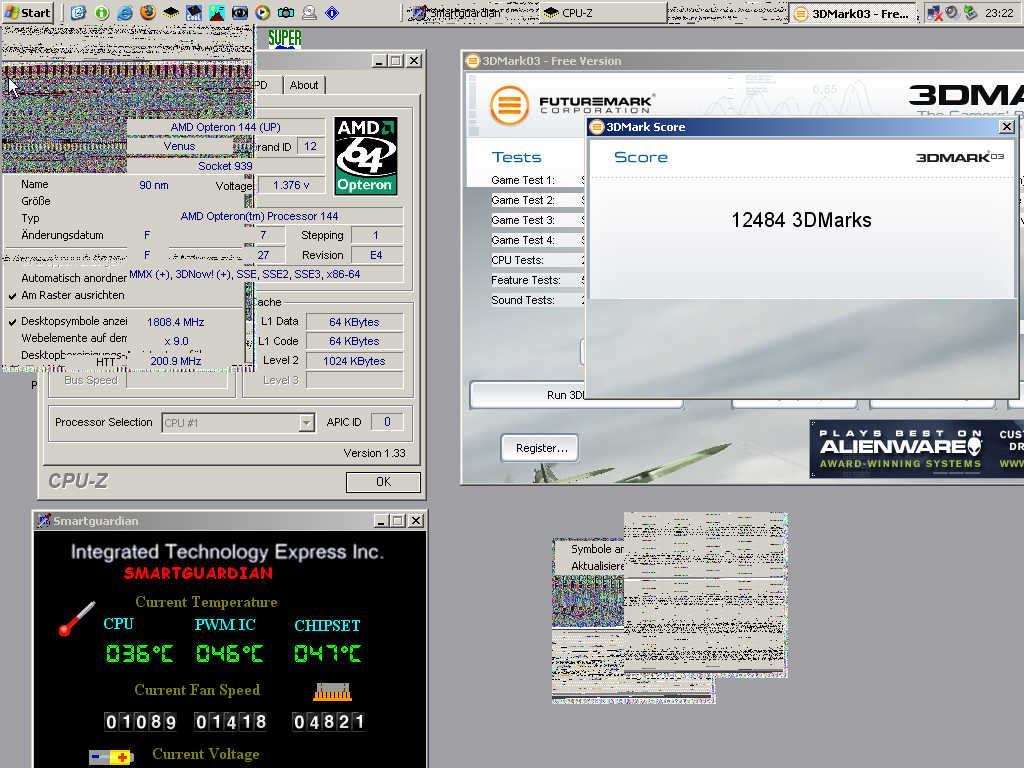1024x768 pixels.
Task: Click the instructions text MMX, 3DNow!, SSE
Action: coord(245,274)
